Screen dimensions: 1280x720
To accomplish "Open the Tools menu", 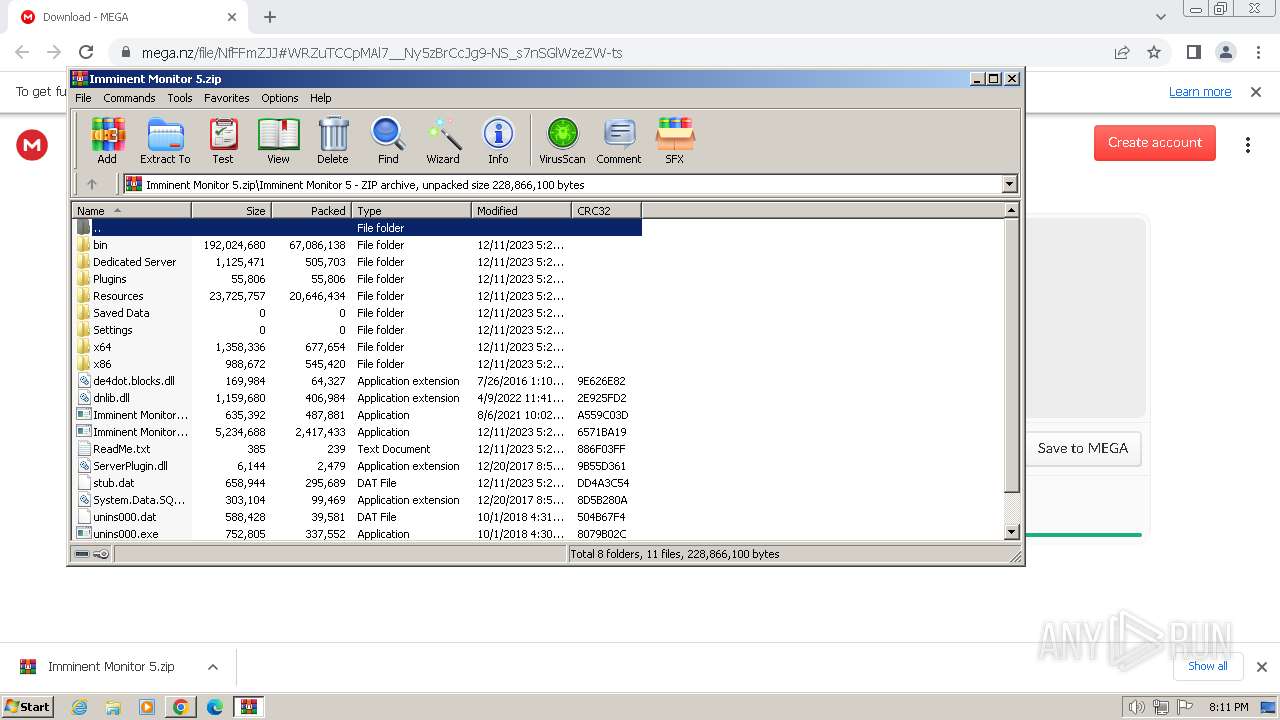I will point(180,98).
